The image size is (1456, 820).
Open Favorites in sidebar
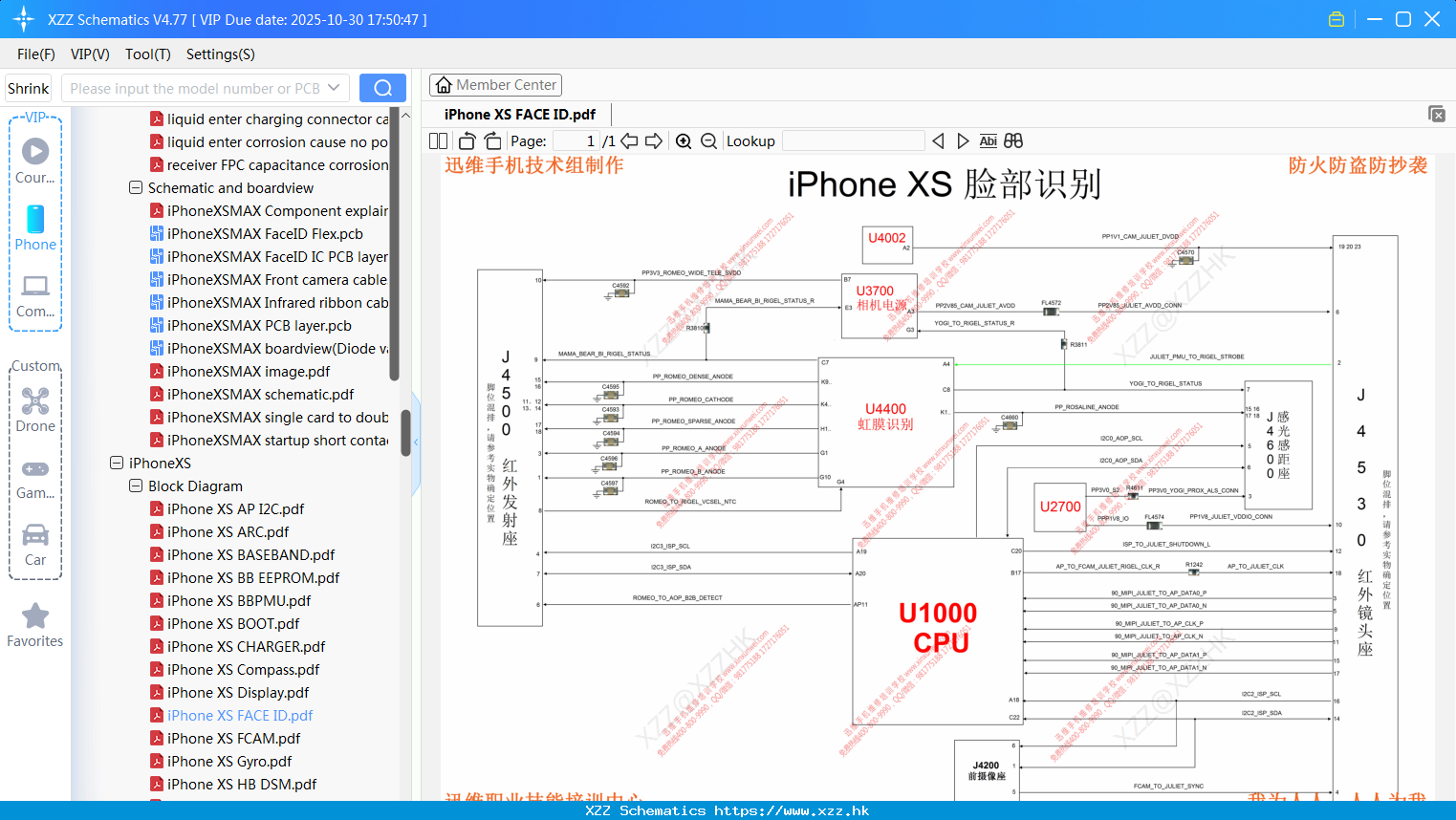(x=35, y=625)
